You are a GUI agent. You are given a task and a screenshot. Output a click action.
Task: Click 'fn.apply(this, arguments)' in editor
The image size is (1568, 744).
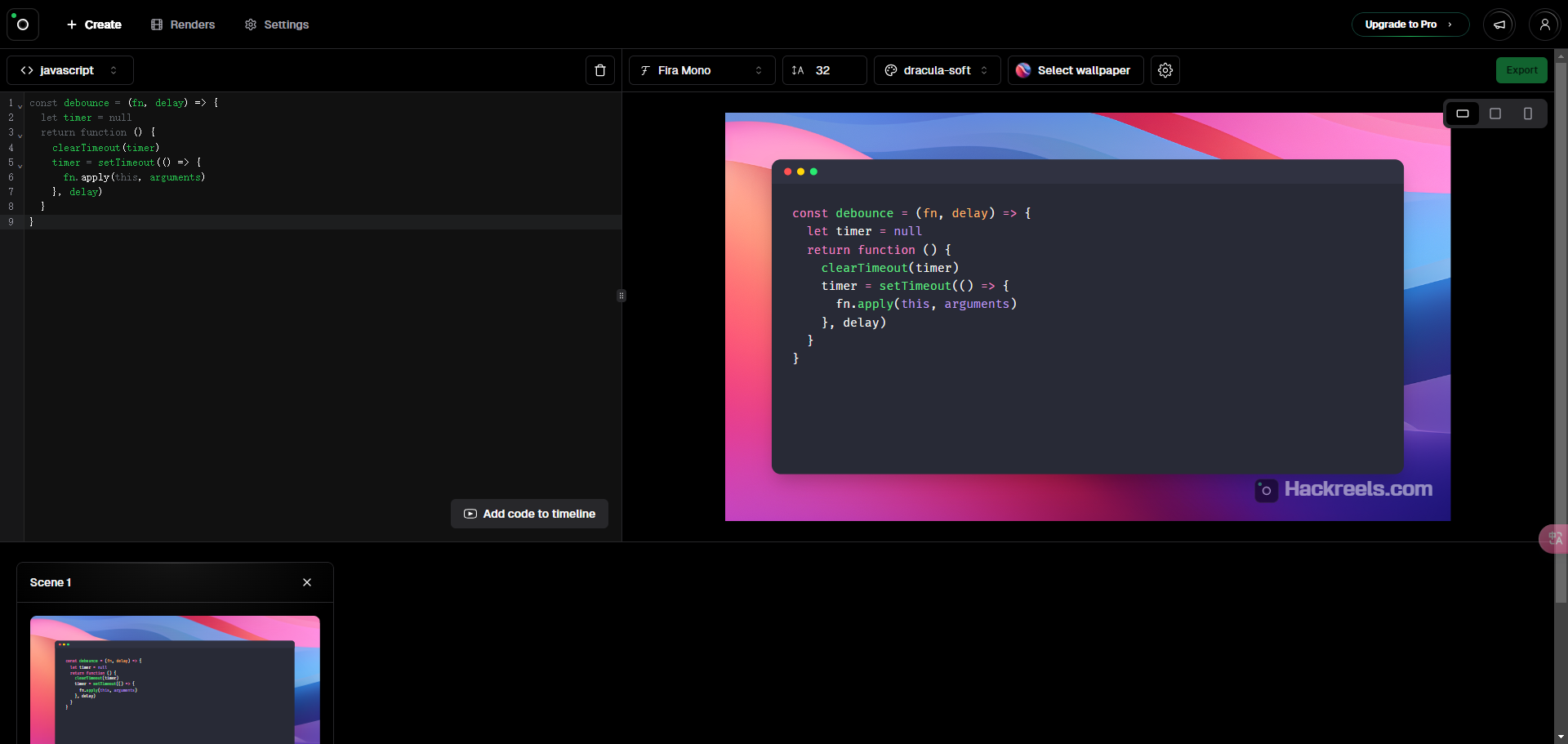134,177
